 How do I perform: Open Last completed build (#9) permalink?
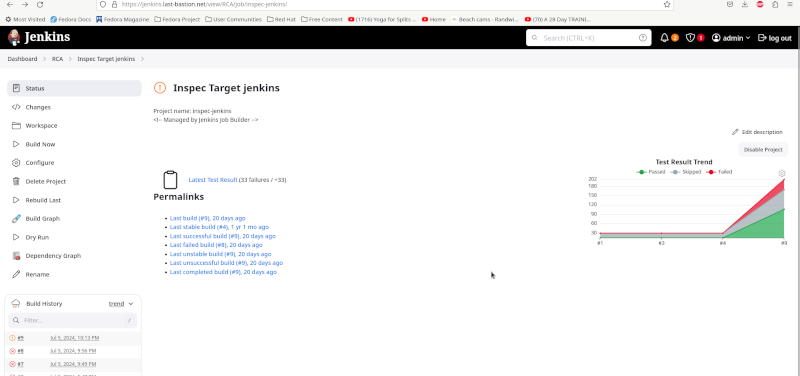pos(223,272)
